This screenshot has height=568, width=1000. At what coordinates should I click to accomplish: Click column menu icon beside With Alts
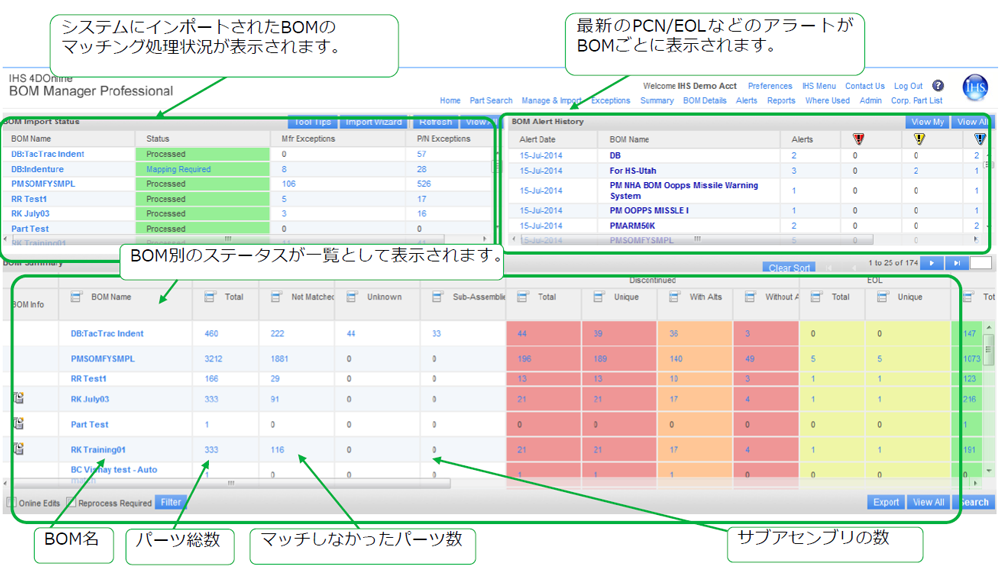coord(675,296)
